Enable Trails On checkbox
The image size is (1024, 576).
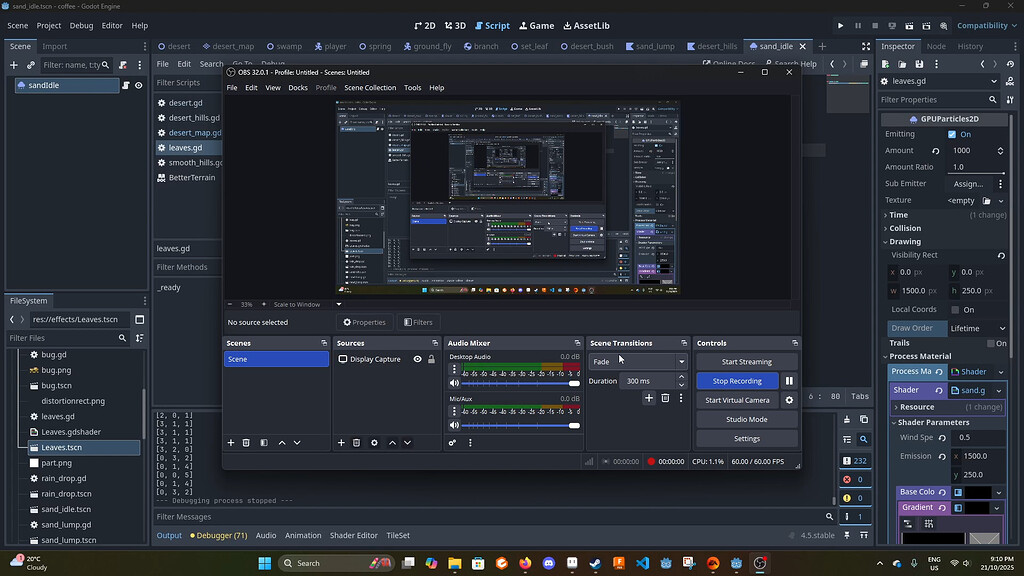991,343
